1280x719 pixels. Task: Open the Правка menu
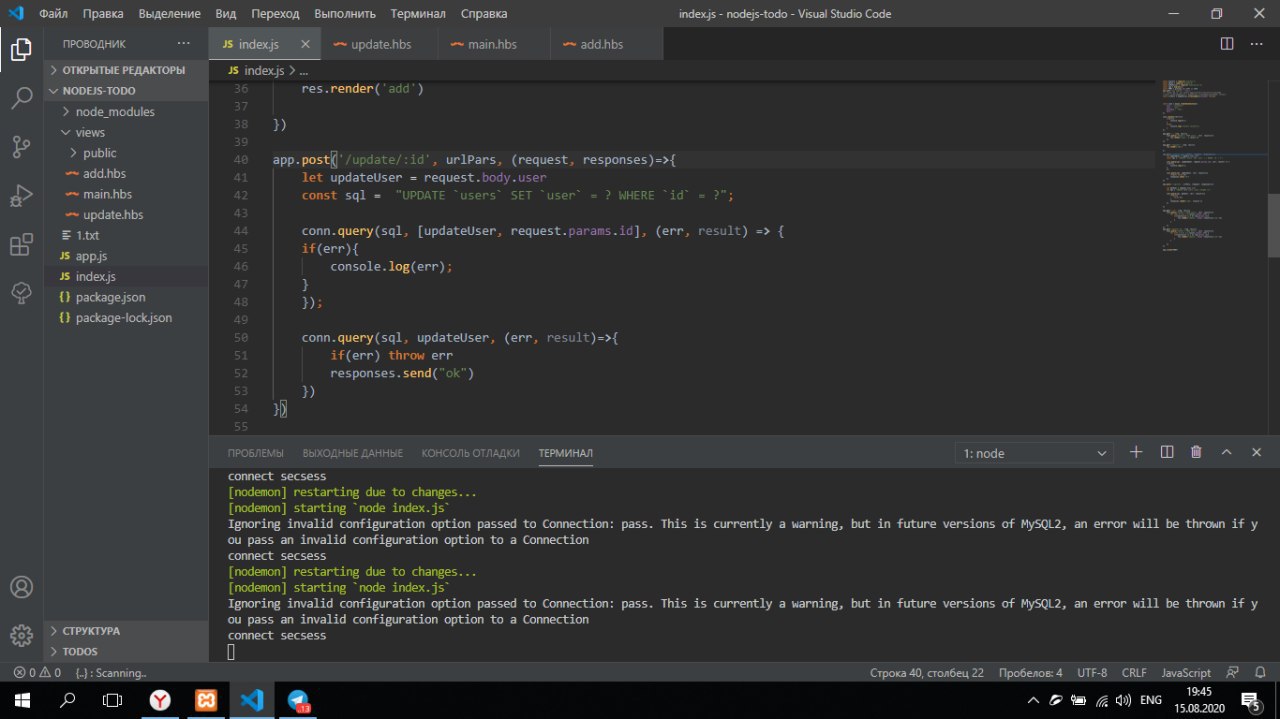point(104,14)
